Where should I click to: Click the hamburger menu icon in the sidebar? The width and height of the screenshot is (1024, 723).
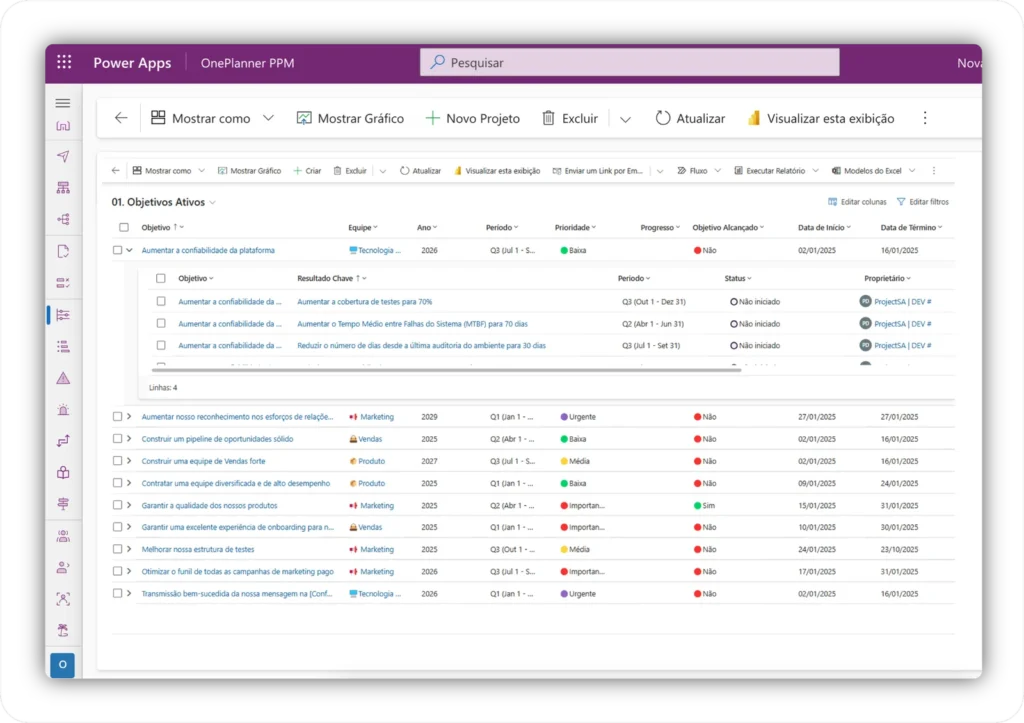[62, 102]
